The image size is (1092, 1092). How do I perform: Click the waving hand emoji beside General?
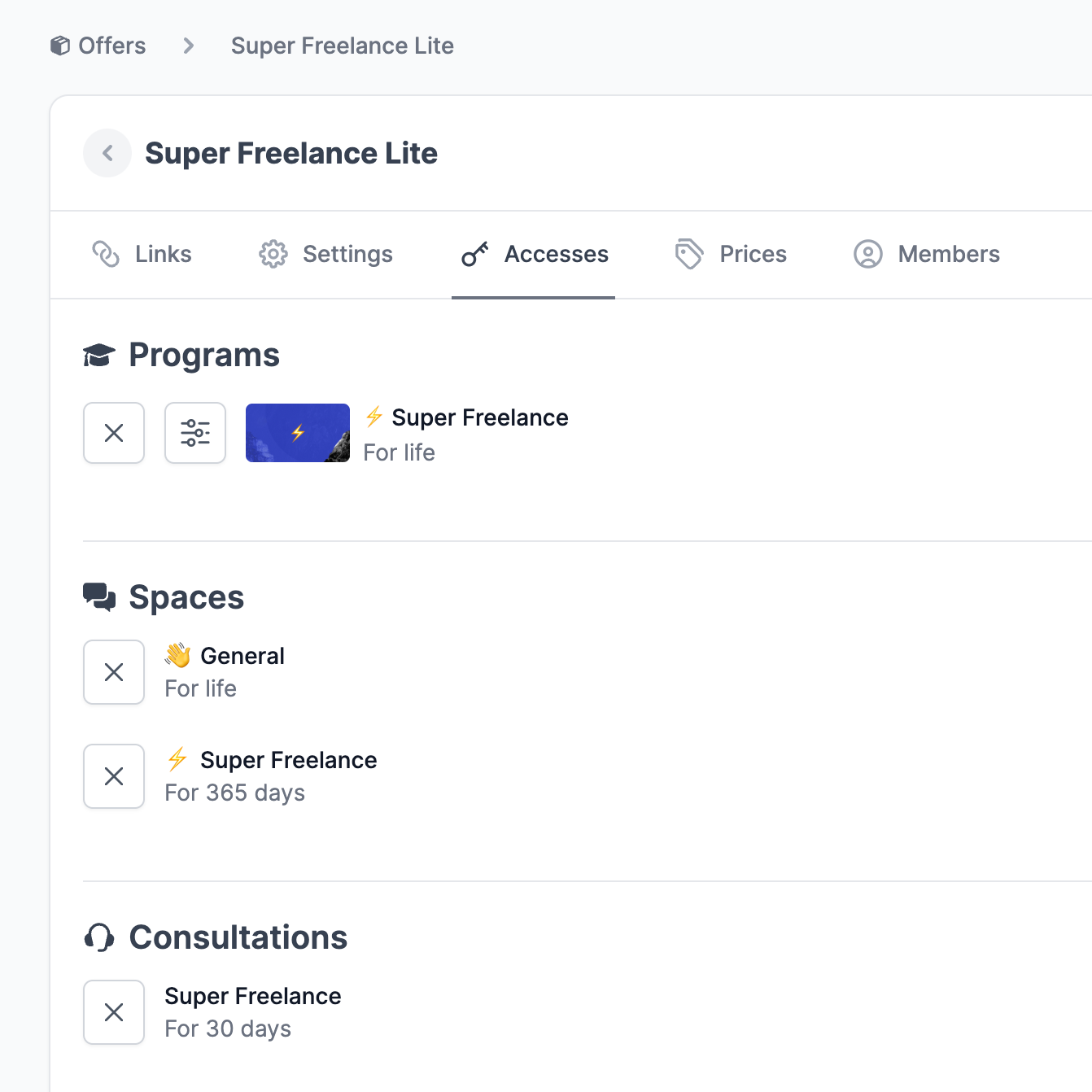178,655
